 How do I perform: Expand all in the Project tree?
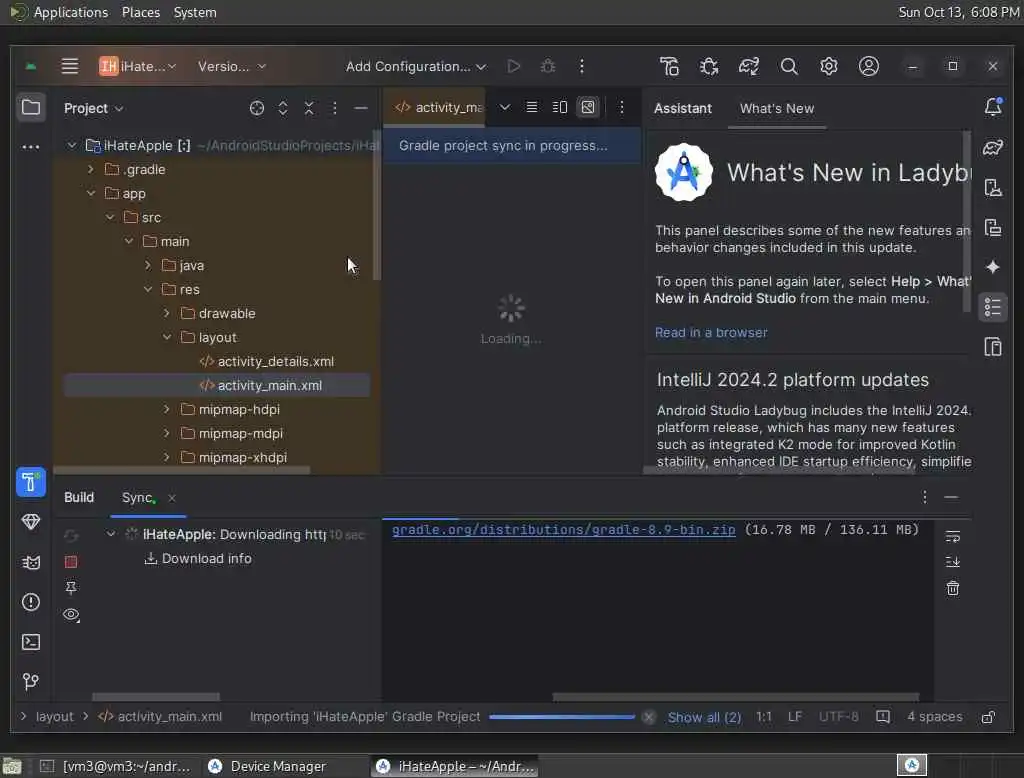click(283, 108)
